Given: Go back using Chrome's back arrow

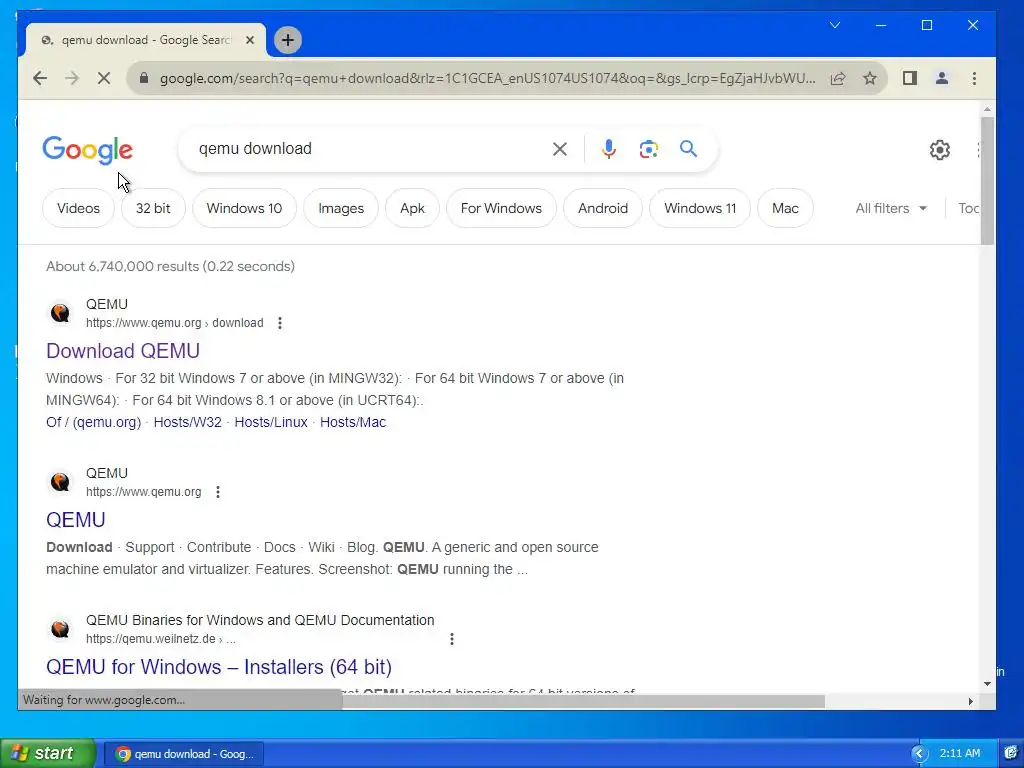Looking at the screenshot, I should coord(40,78).
